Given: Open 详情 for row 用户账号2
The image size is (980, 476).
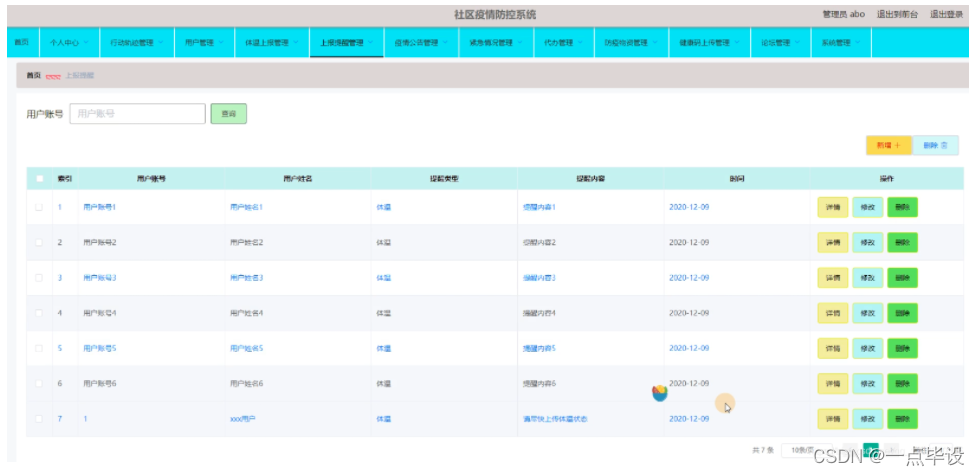Looking at the screenshot, I should click(832, 242).
